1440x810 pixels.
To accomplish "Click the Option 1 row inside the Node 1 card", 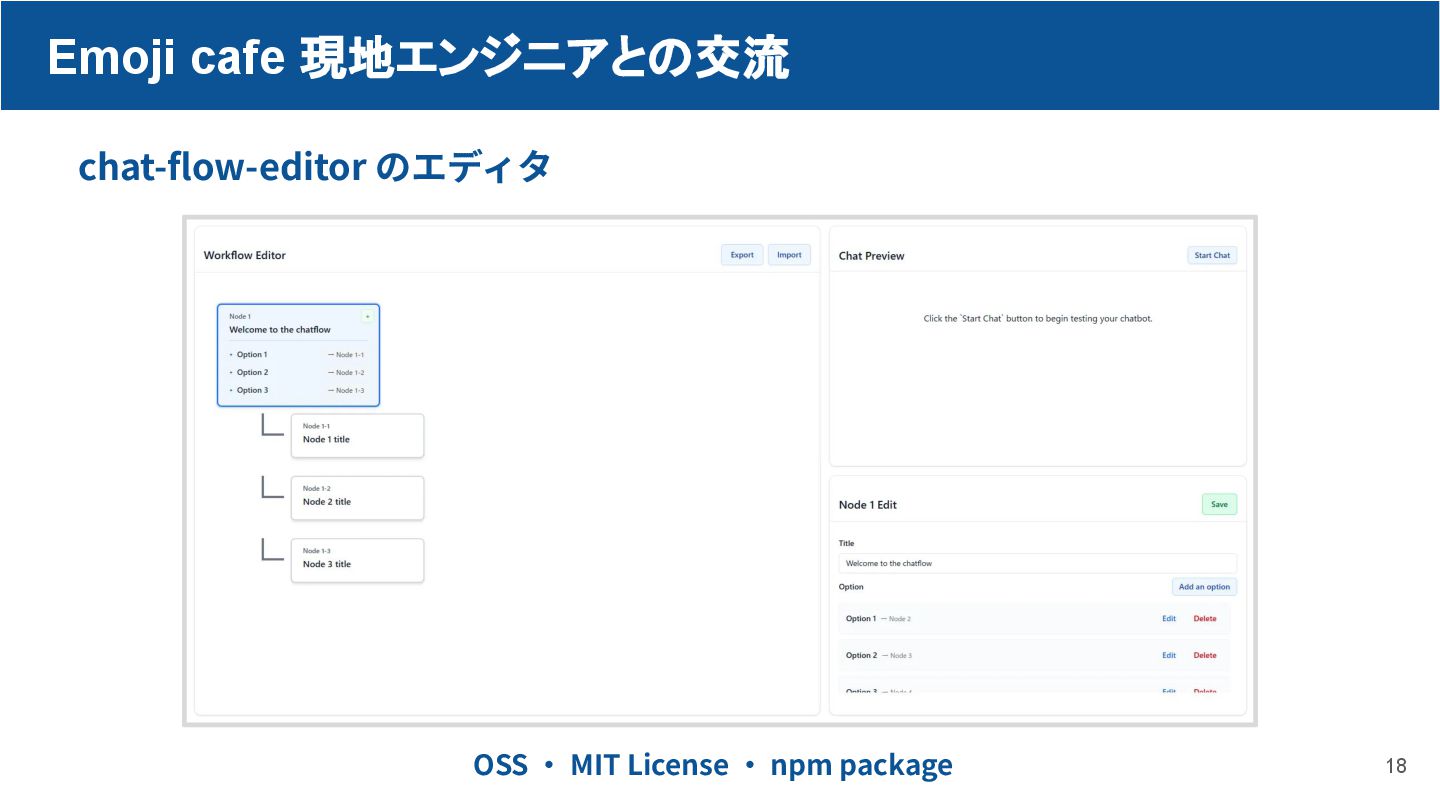I will click(298, 355).
